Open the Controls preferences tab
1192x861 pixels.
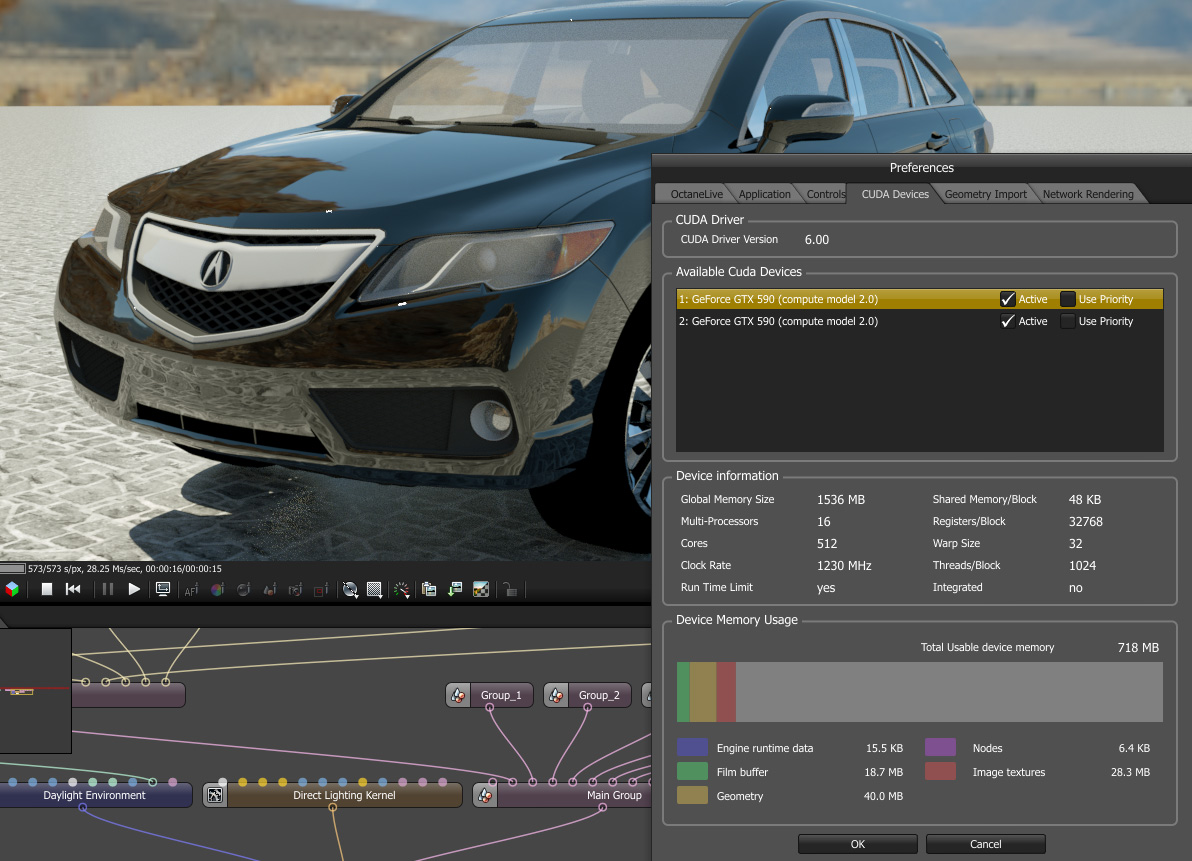[x=825, y=194]
